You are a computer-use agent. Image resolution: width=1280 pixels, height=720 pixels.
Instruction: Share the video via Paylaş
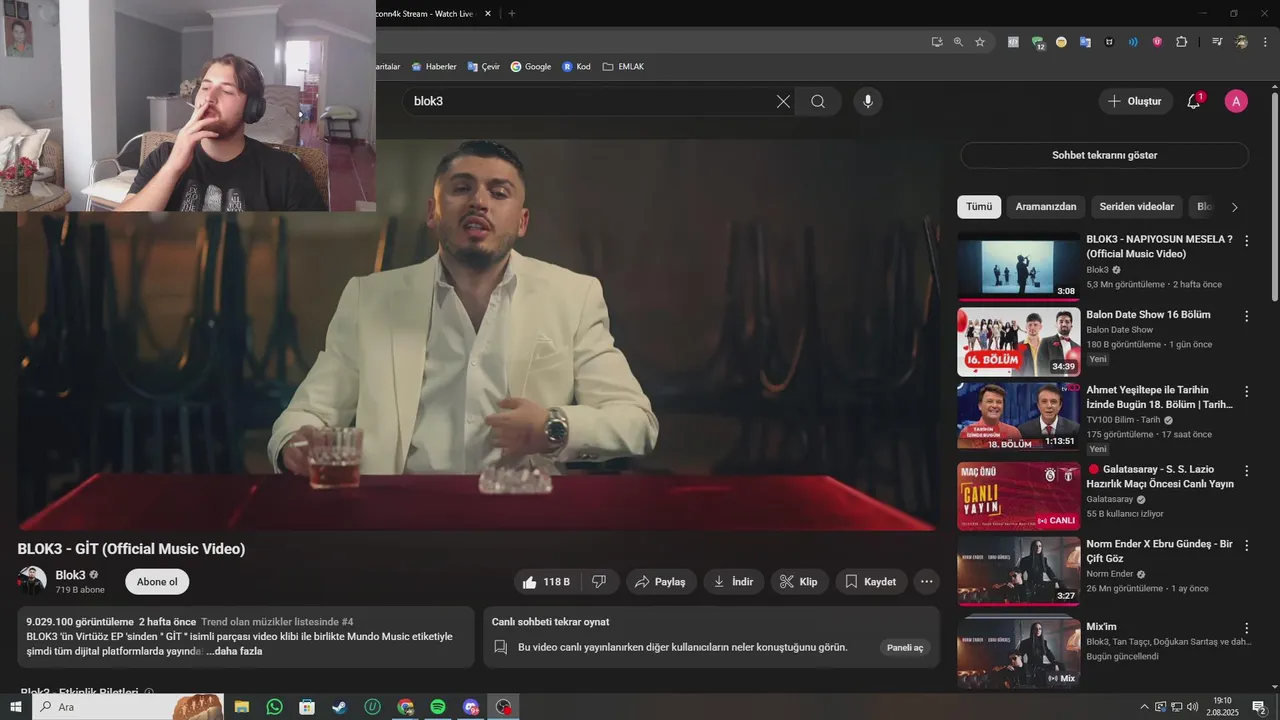click(661, 581)
